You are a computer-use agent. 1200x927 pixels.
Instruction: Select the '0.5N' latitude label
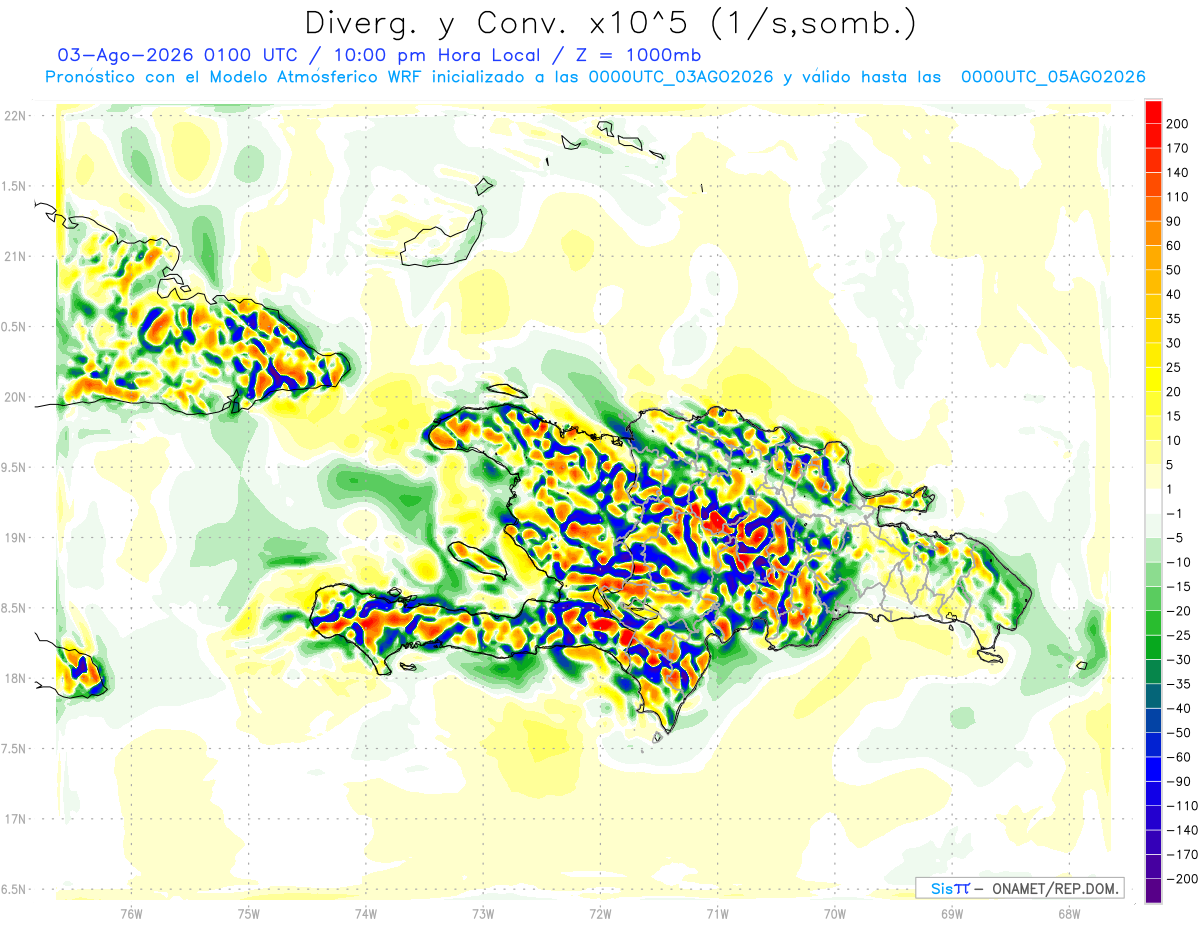coord(15,327)
